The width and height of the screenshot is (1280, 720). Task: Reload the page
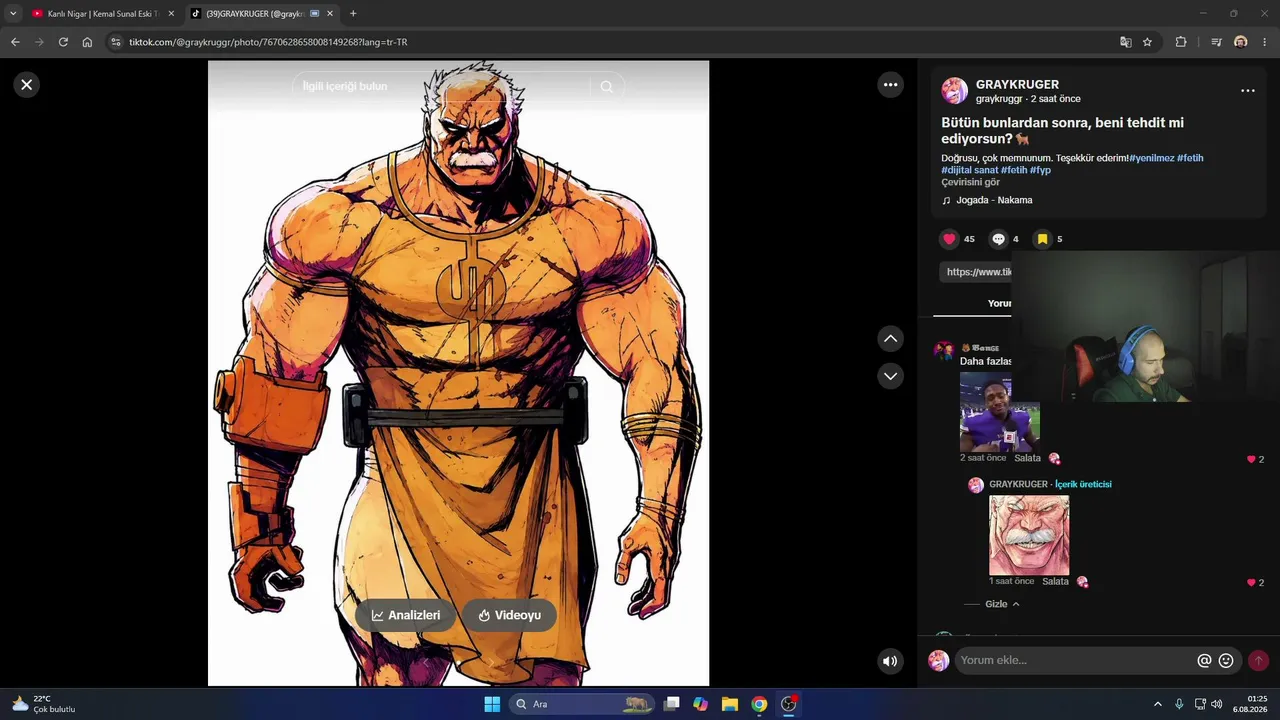click(x=63, y=42)
